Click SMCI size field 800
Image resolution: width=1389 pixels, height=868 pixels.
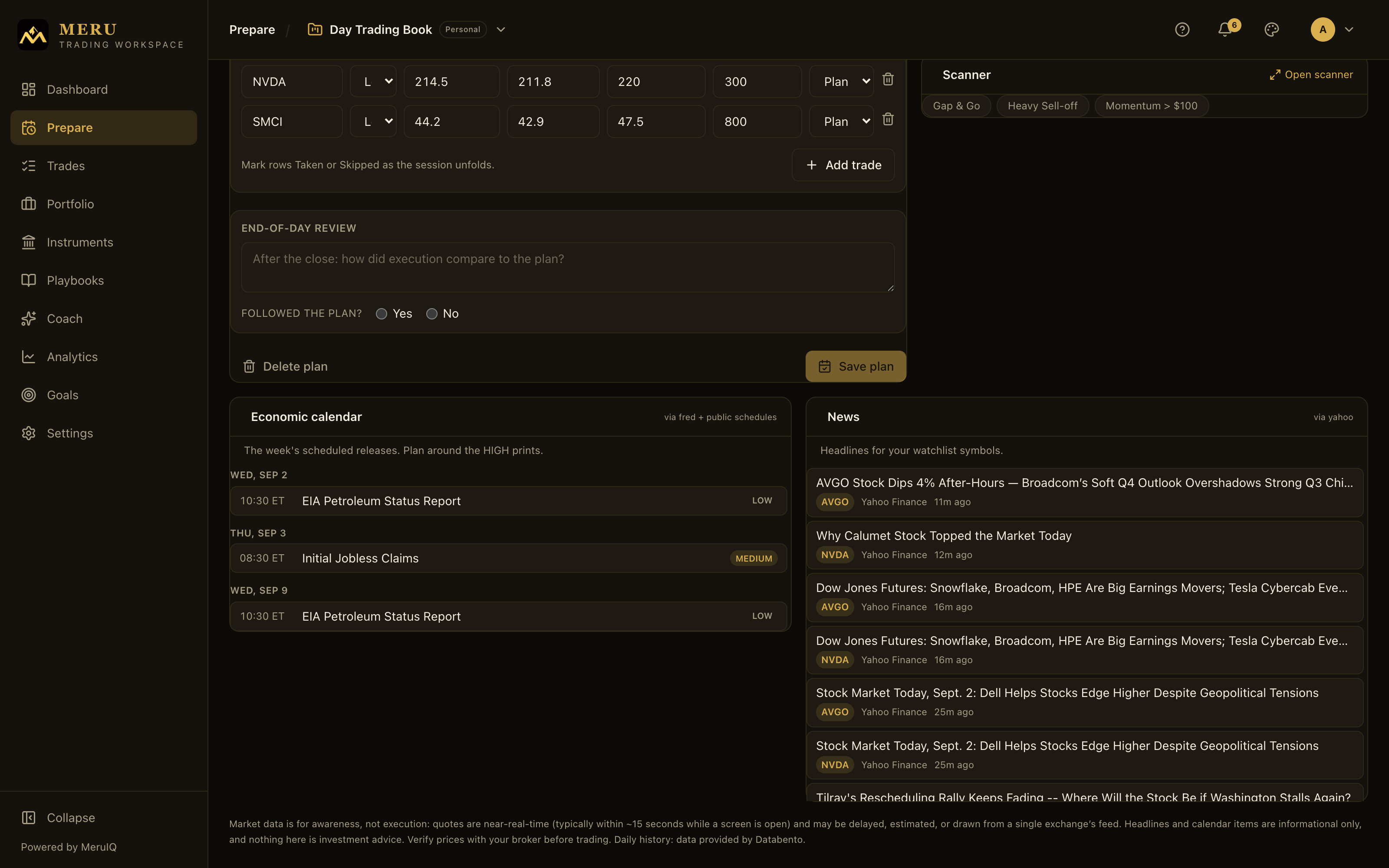click(x=757, y=121)
